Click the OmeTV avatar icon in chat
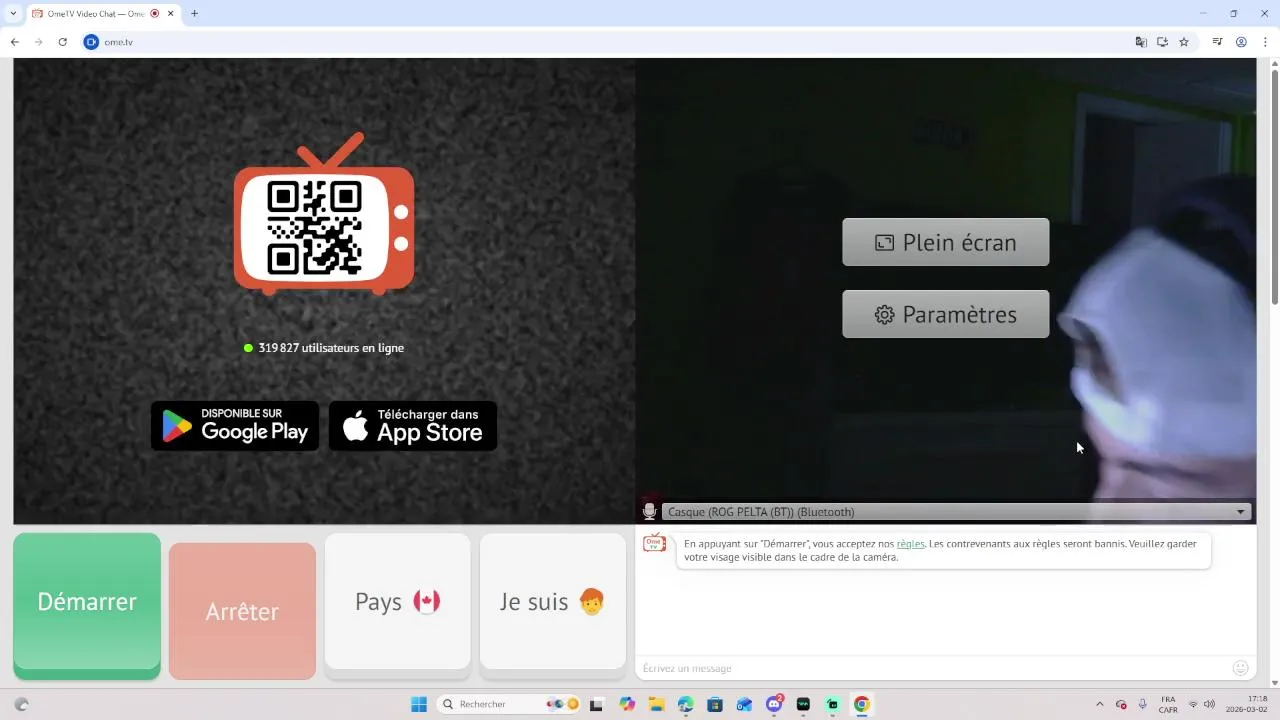The width and height of the screenshot is (1280, 720). [654, 543]
